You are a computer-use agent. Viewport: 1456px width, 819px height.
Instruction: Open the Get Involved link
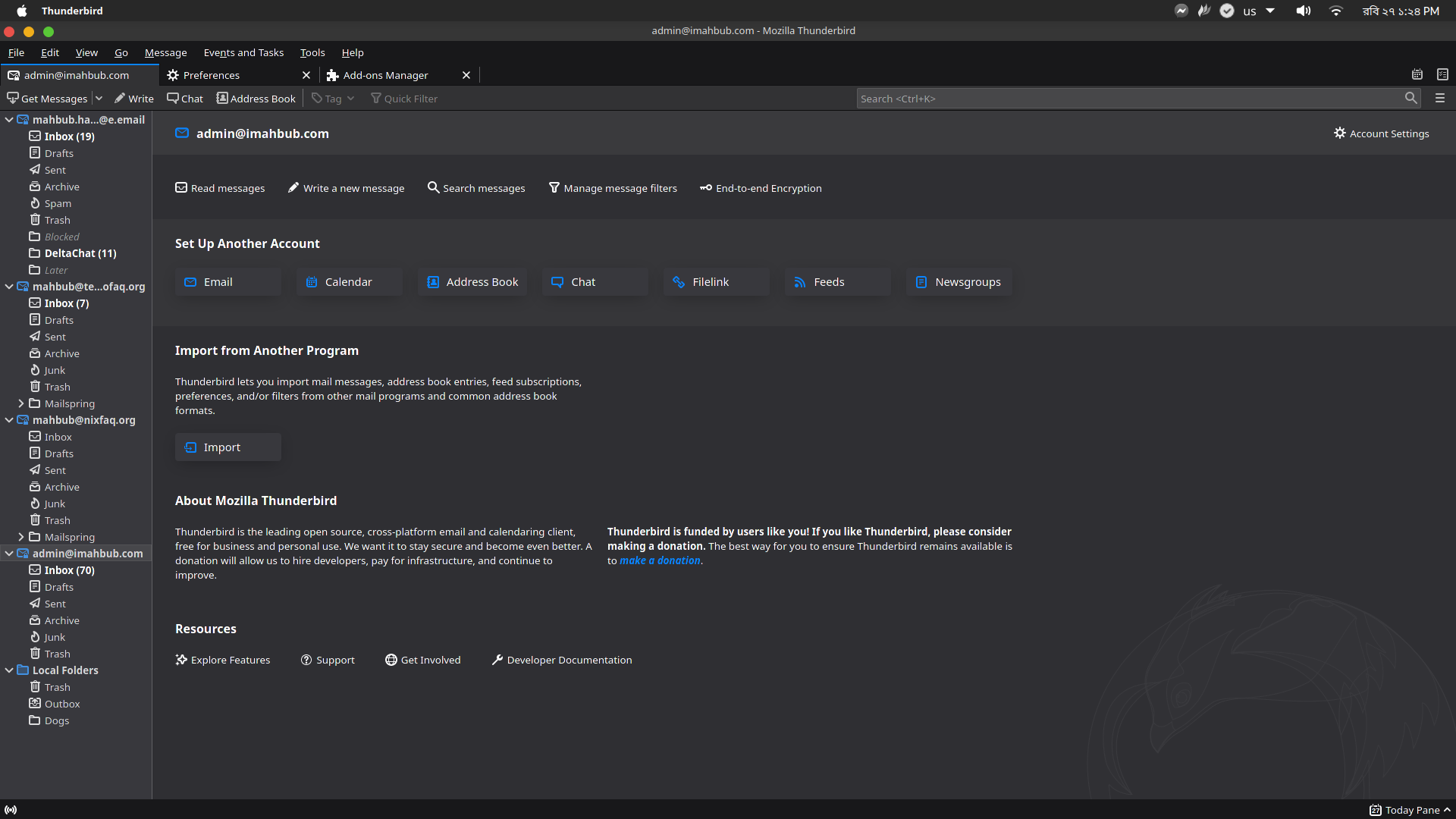pyautogui.click(x=422, y=660)
